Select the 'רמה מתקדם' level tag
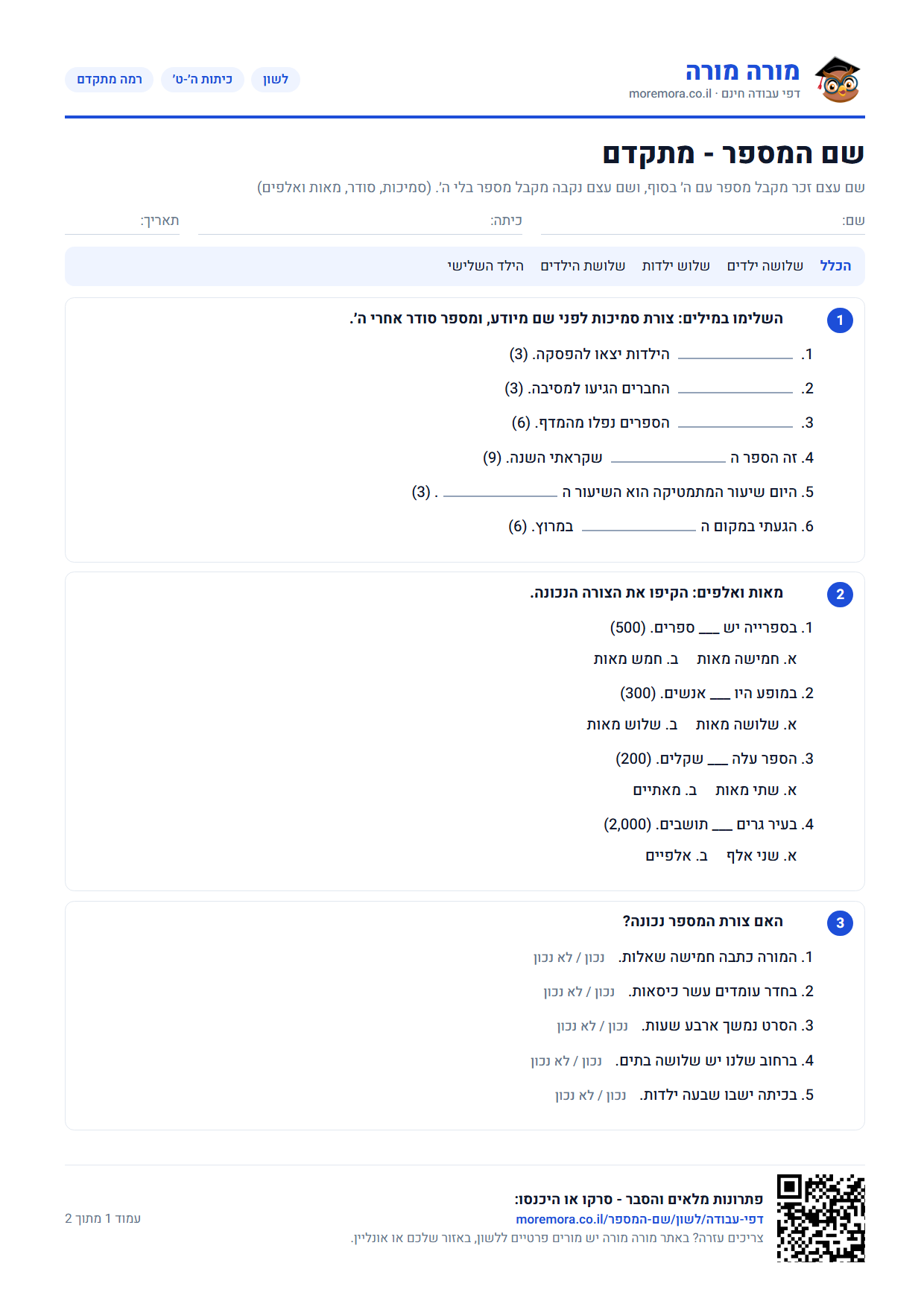Screen dimensions: 924x1307 click(110, 80)
